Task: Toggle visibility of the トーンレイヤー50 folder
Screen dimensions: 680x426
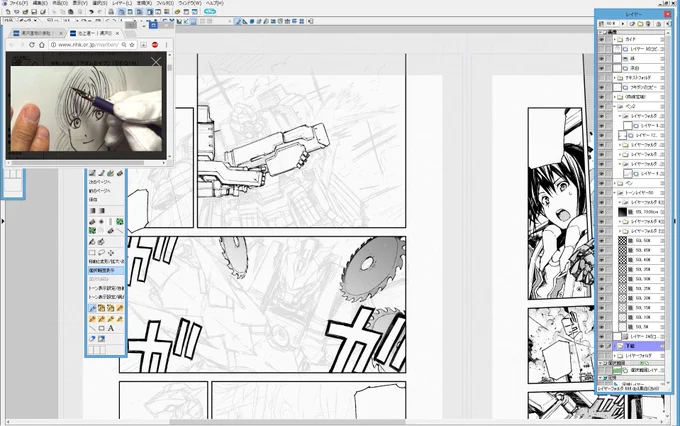Action: tap(602, 193)
